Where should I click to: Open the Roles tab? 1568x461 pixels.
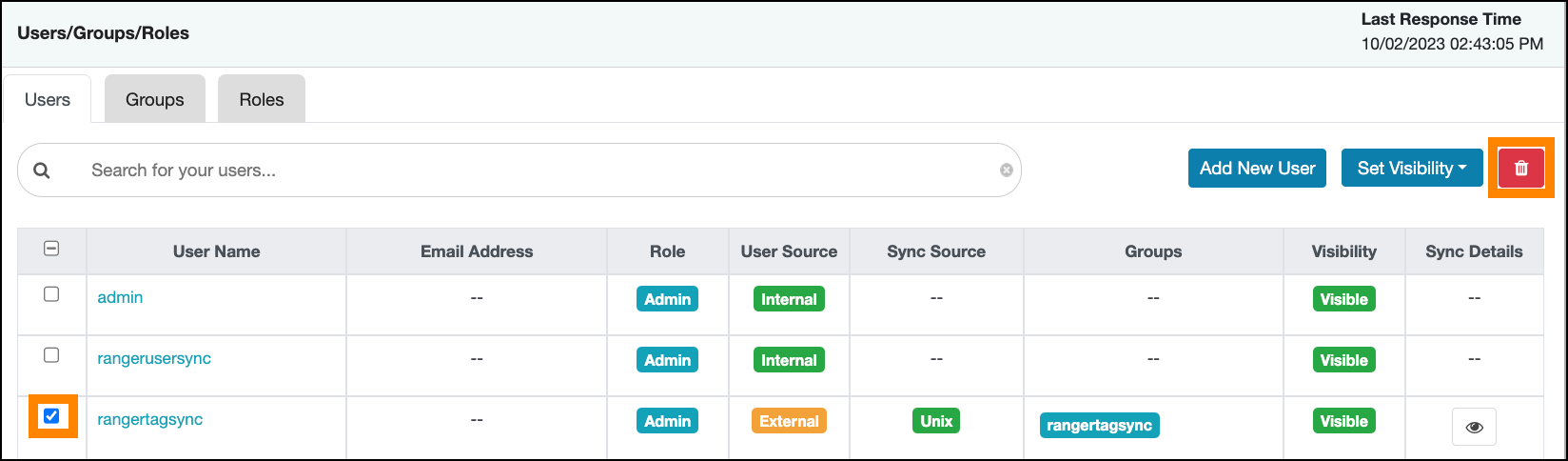(262, 100)
